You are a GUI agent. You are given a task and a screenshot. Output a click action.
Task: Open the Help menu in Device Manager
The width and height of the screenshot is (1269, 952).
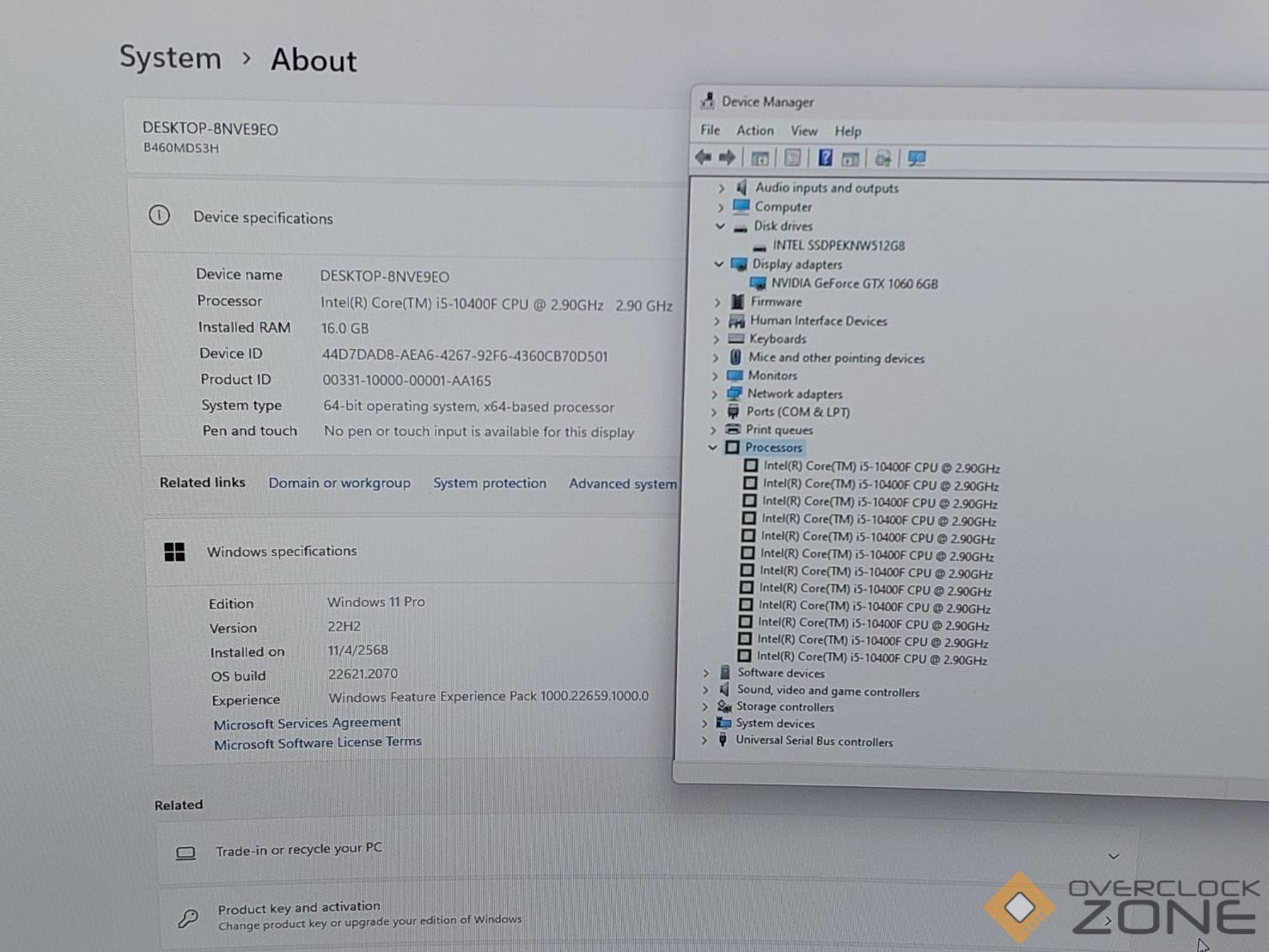pyautogui.click(x=848, y=131)
